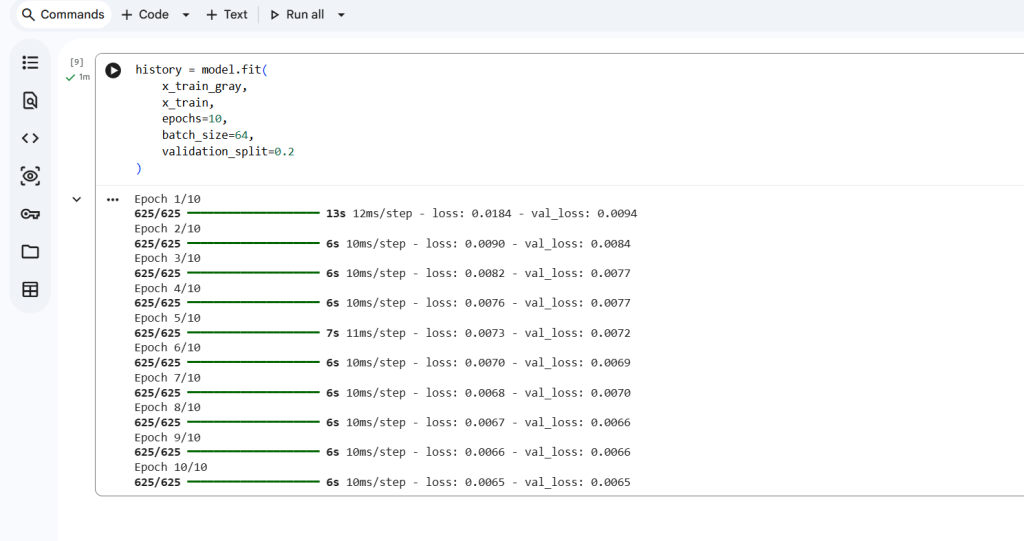Click the Epoch 1/10 progress bar

(x=253, y=213)
